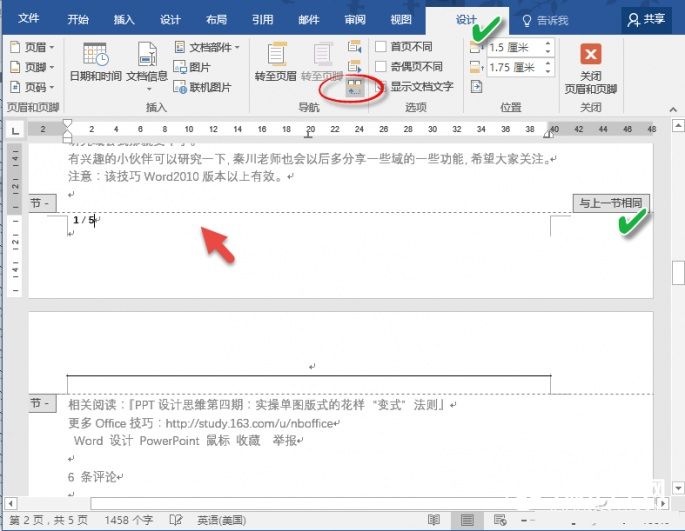Click the 与上一节相同 (Same as Previous) tag
The width and height of the screenshot is (685, 531).
point(611,203)
